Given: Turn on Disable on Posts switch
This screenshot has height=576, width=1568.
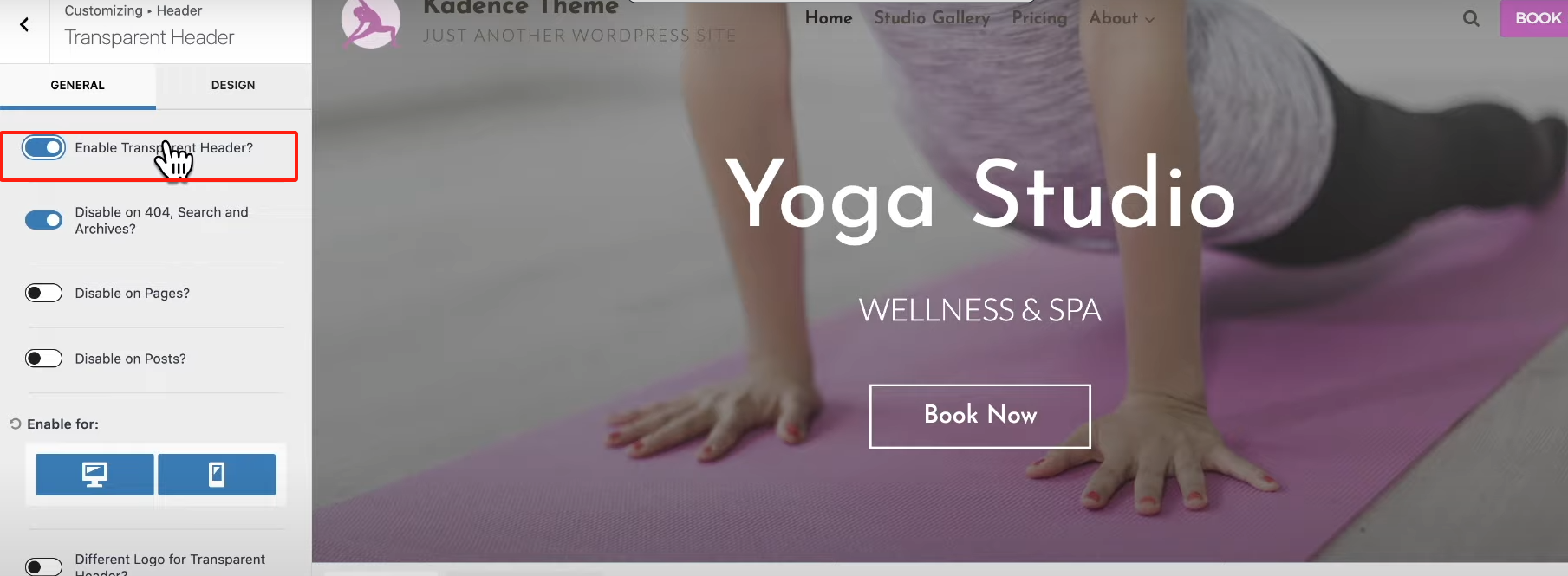Looking at the screenshot, I should [43, 359].
